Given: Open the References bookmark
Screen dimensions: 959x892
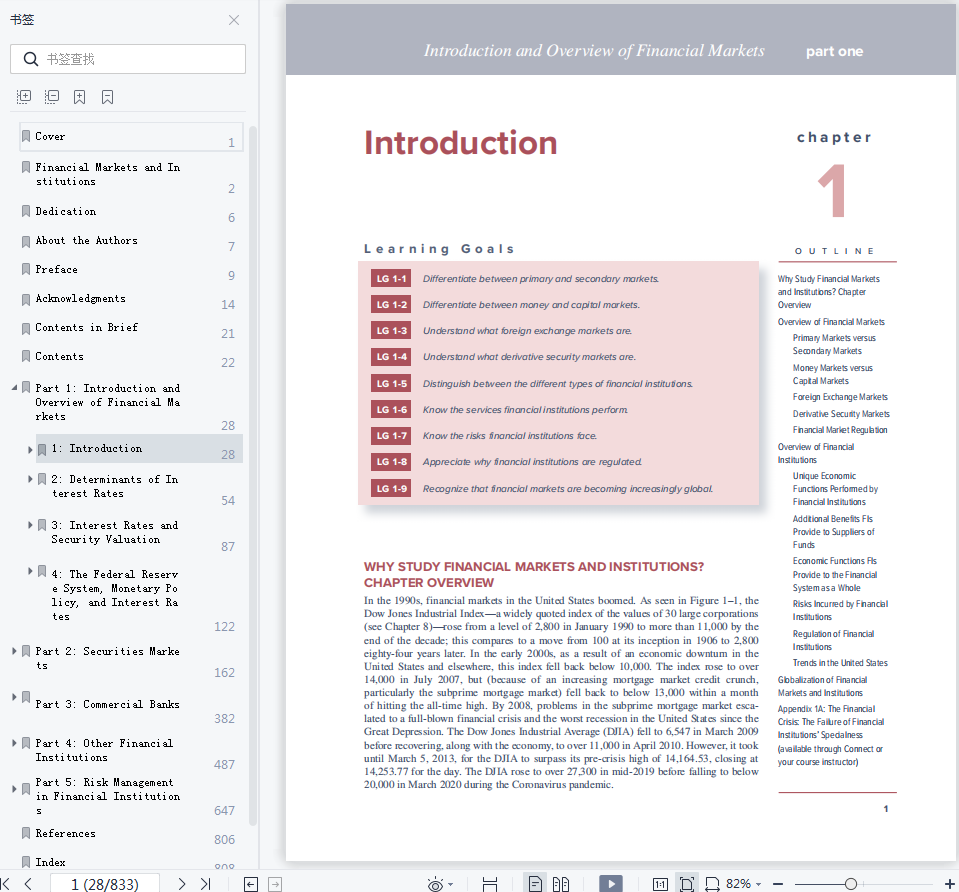Looking at the screenshot, I should pos(65,833).
